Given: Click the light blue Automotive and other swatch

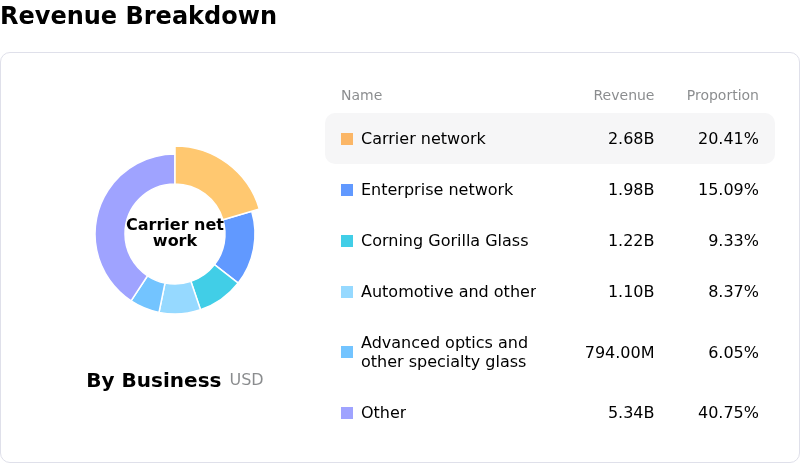Looking at the screenshot, I should (x=347, y=292).
